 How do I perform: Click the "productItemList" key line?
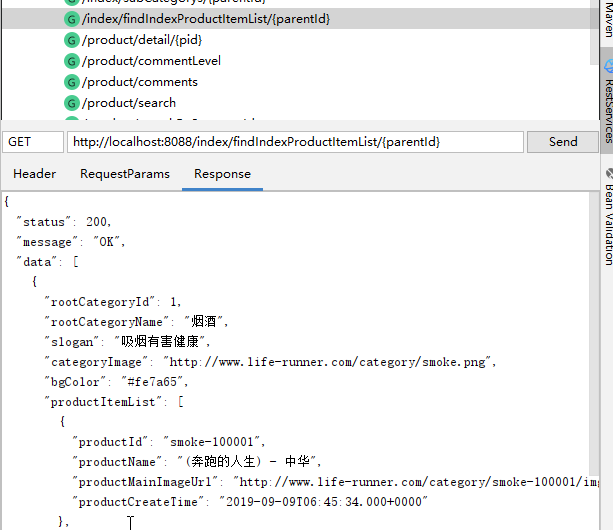[x=114, y=401]
